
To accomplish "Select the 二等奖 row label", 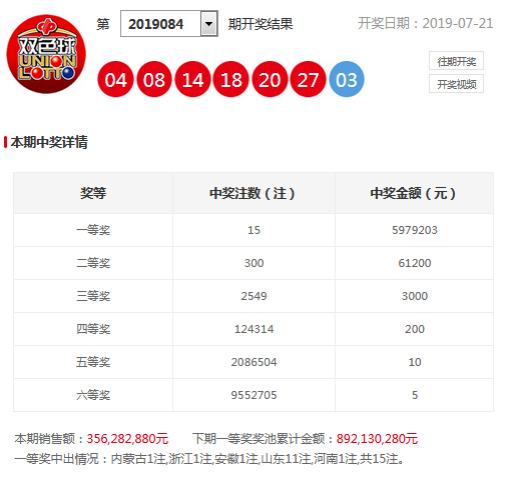I will (93, 263).
